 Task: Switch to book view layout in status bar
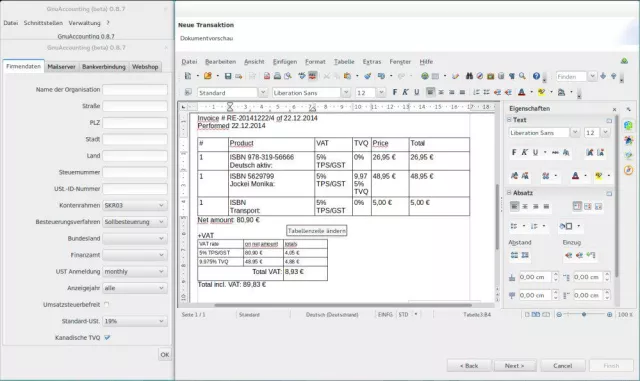[x=546, y=314]
